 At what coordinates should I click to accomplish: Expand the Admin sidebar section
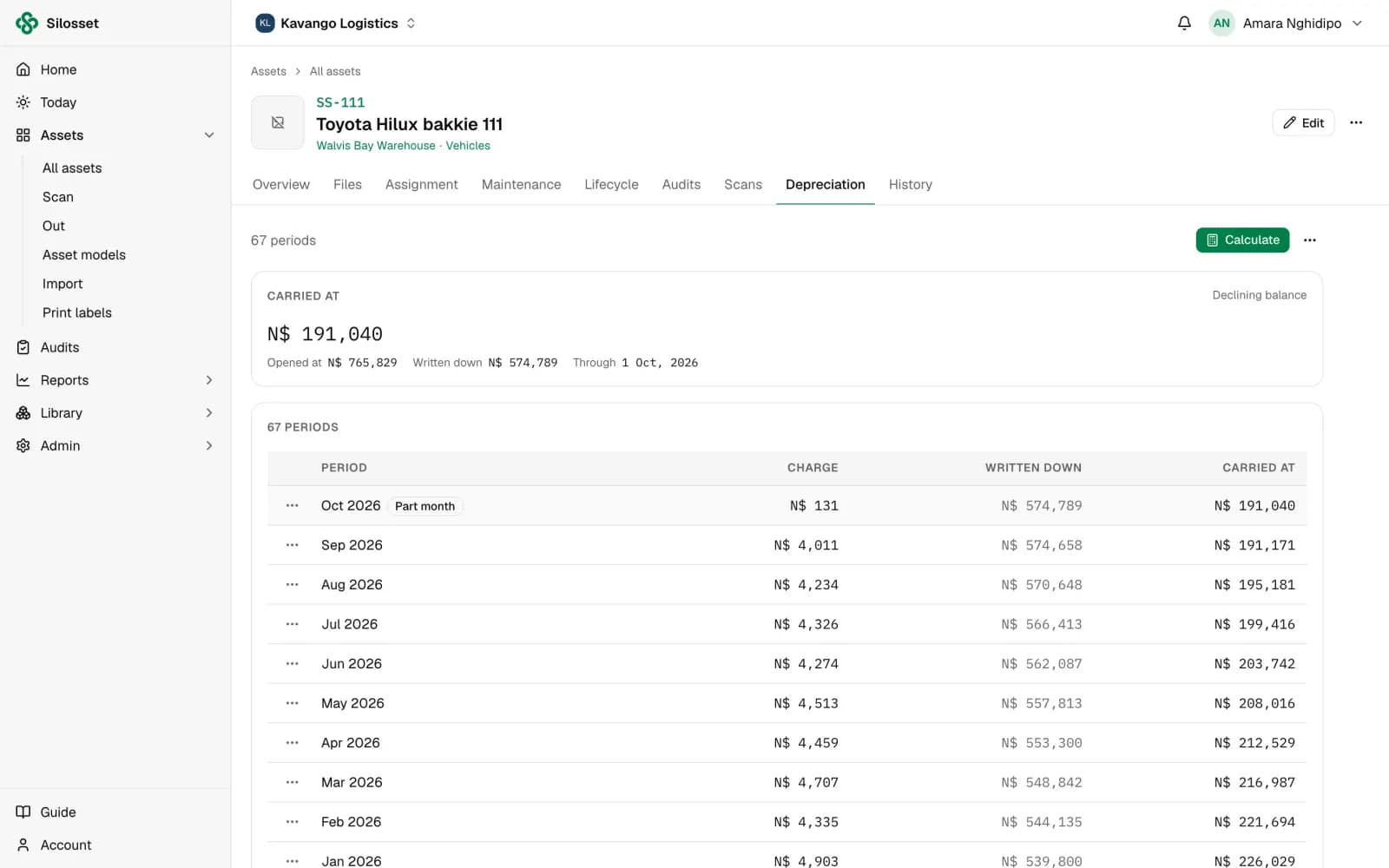[209, 445]
